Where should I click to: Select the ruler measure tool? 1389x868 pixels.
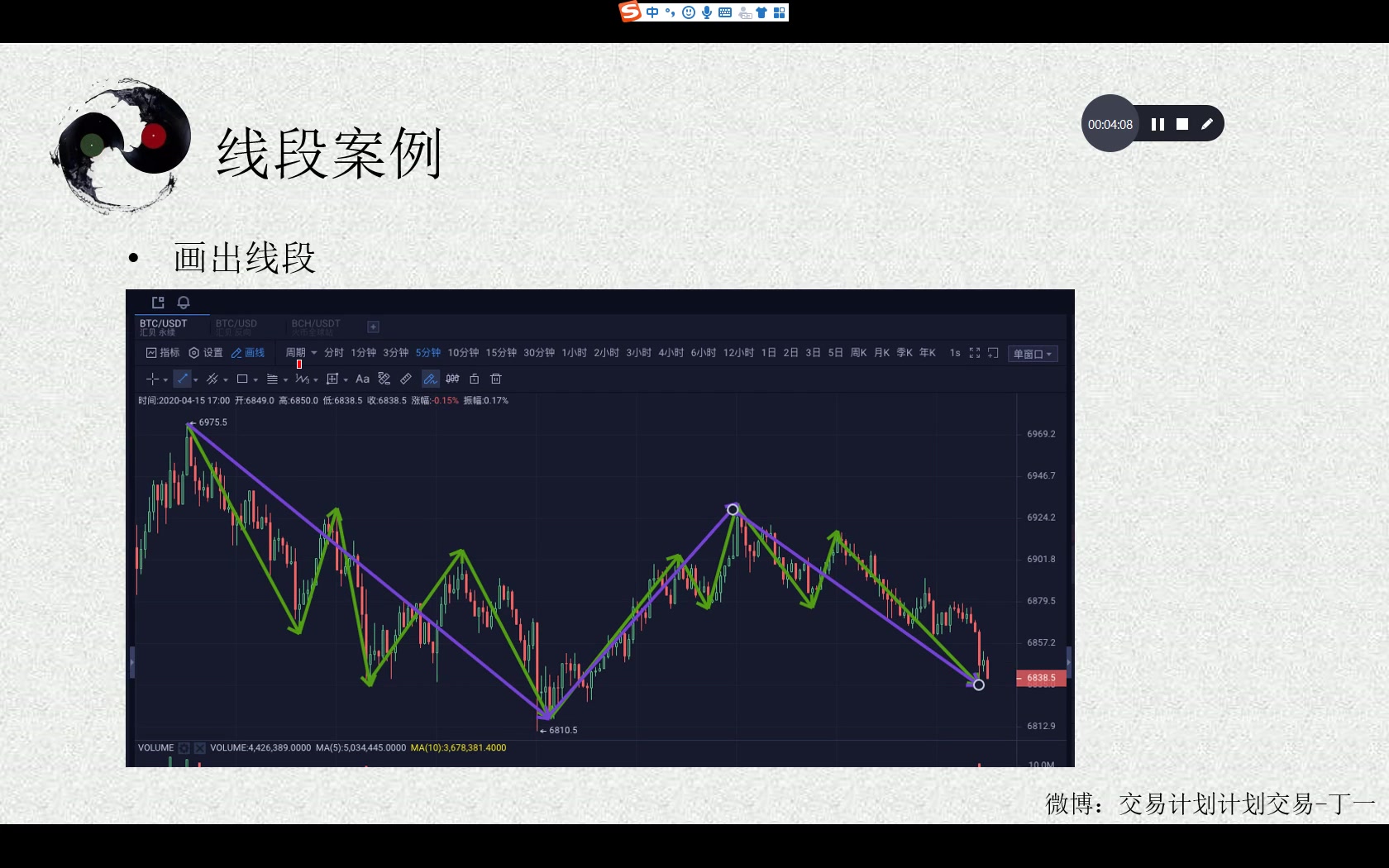(x=406, y=379)
